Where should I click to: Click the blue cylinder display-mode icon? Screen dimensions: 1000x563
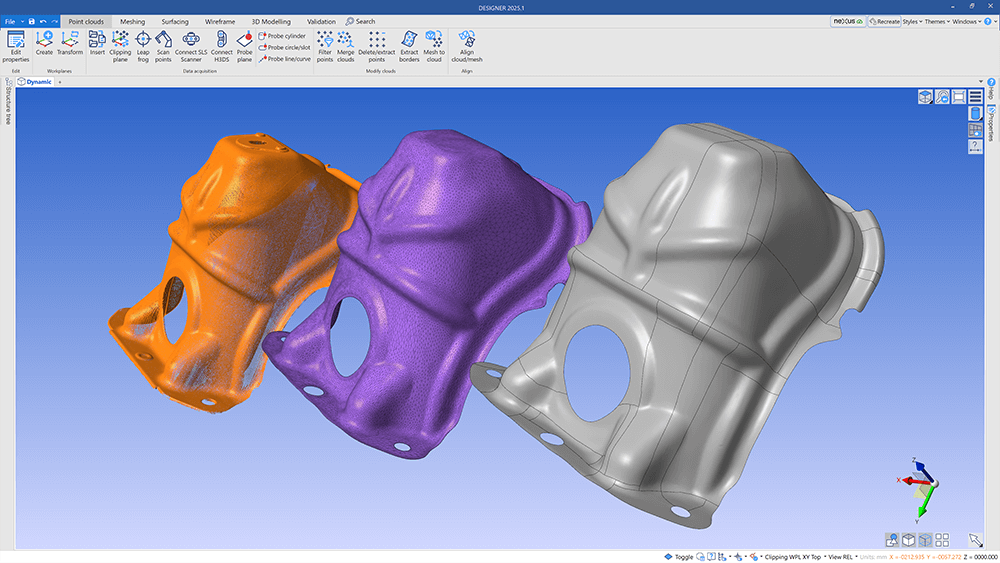click(975, 113)
